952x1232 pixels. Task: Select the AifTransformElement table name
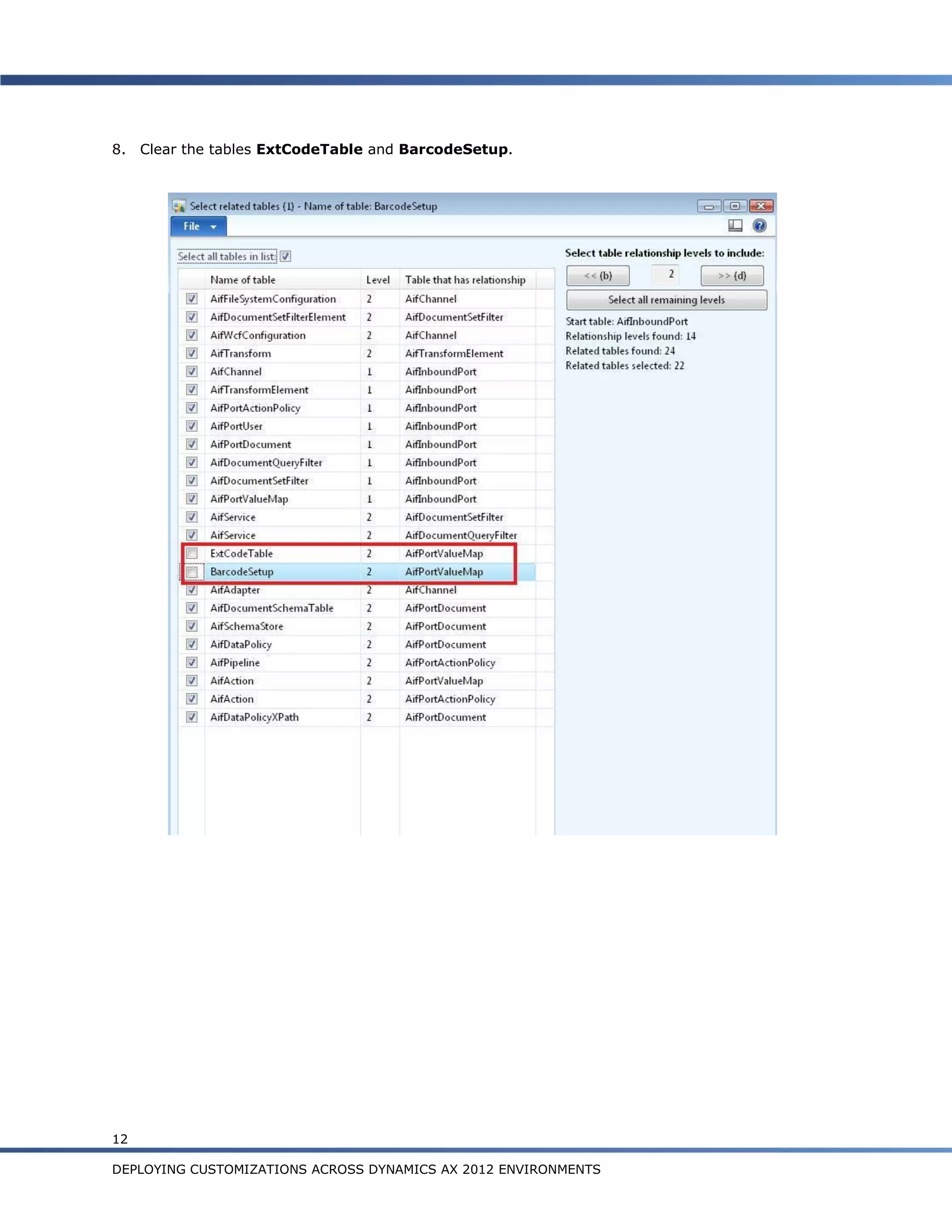coord(259,390)
